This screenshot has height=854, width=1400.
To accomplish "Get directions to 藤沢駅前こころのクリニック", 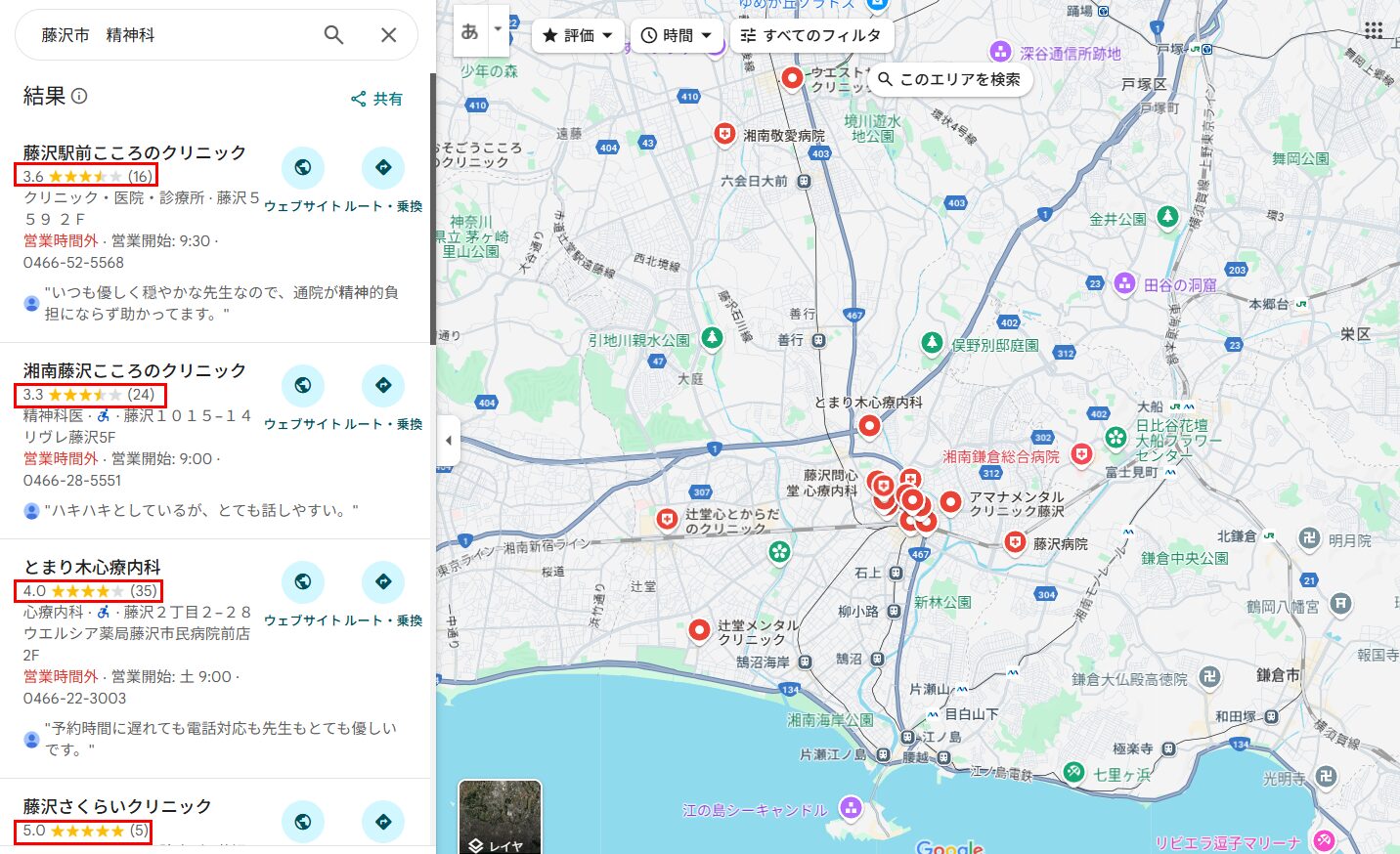I will [383, 168].
